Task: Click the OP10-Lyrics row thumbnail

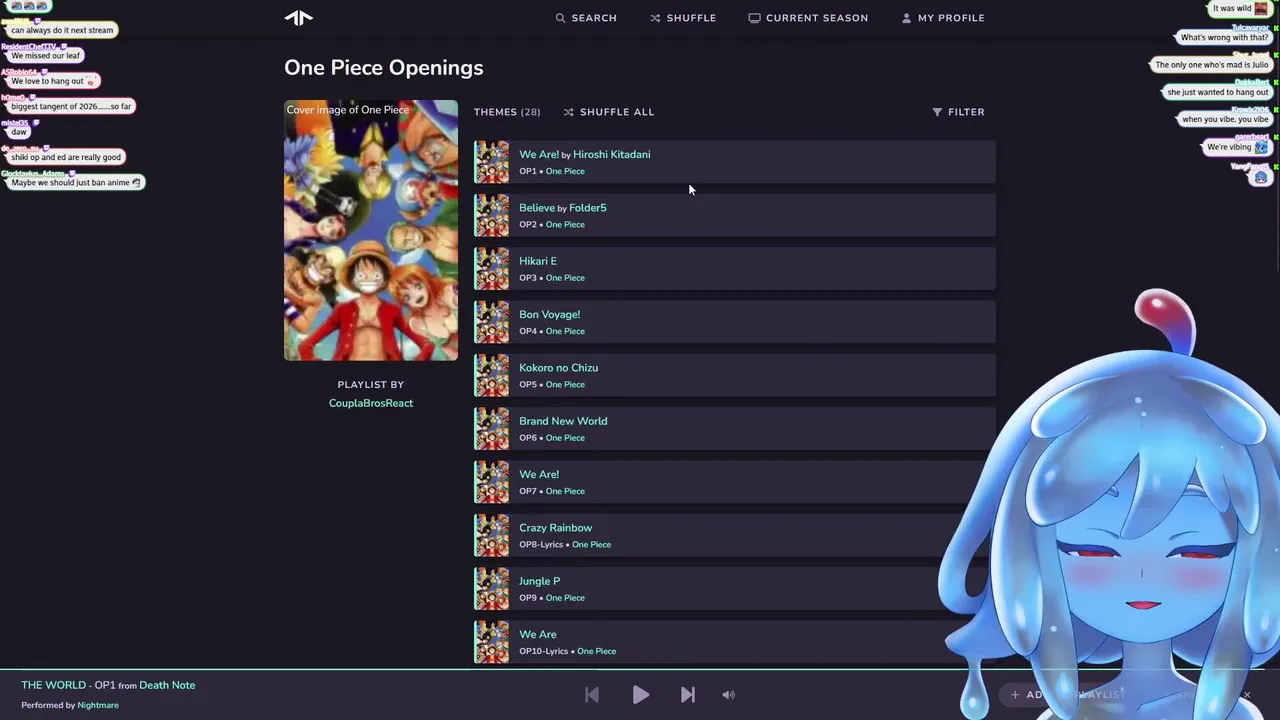Action: 491,642
